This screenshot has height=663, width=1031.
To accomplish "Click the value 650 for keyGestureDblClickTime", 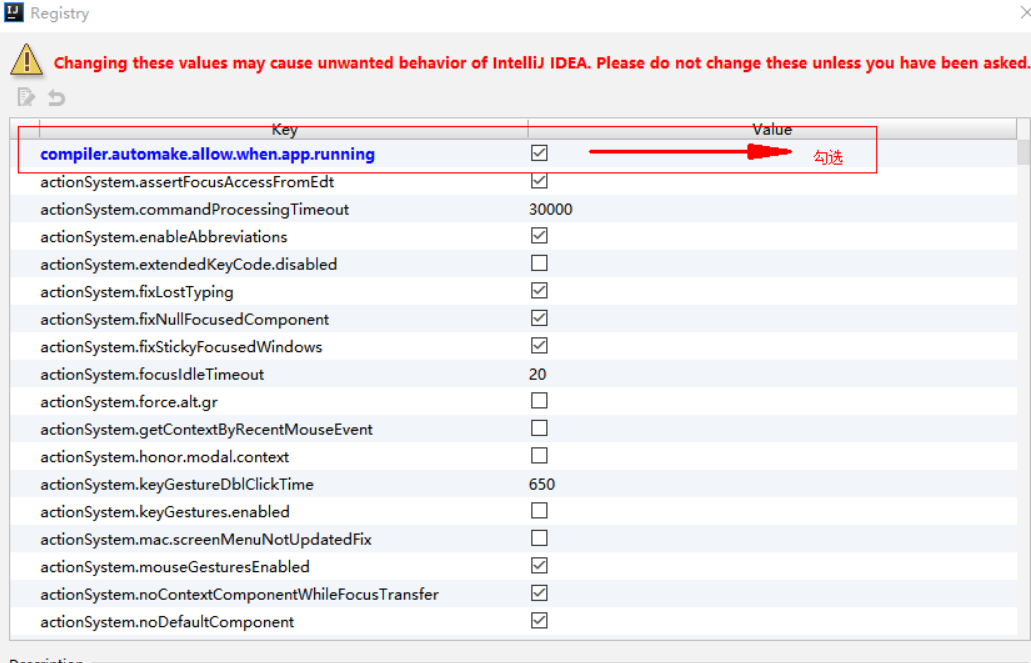I will [542, 484].
